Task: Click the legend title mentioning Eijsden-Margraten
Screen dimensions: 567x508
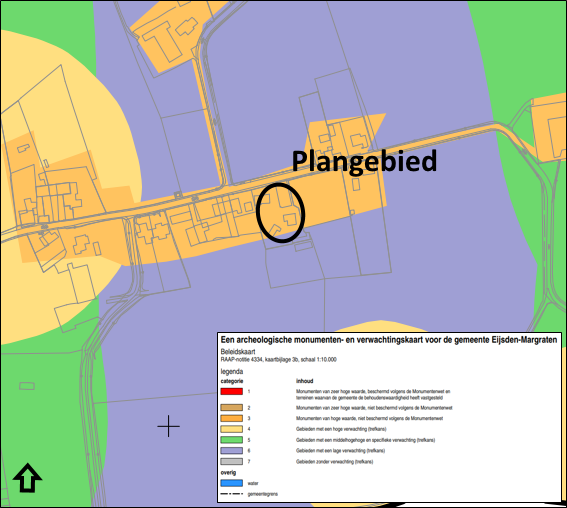Action: [389, 340]
